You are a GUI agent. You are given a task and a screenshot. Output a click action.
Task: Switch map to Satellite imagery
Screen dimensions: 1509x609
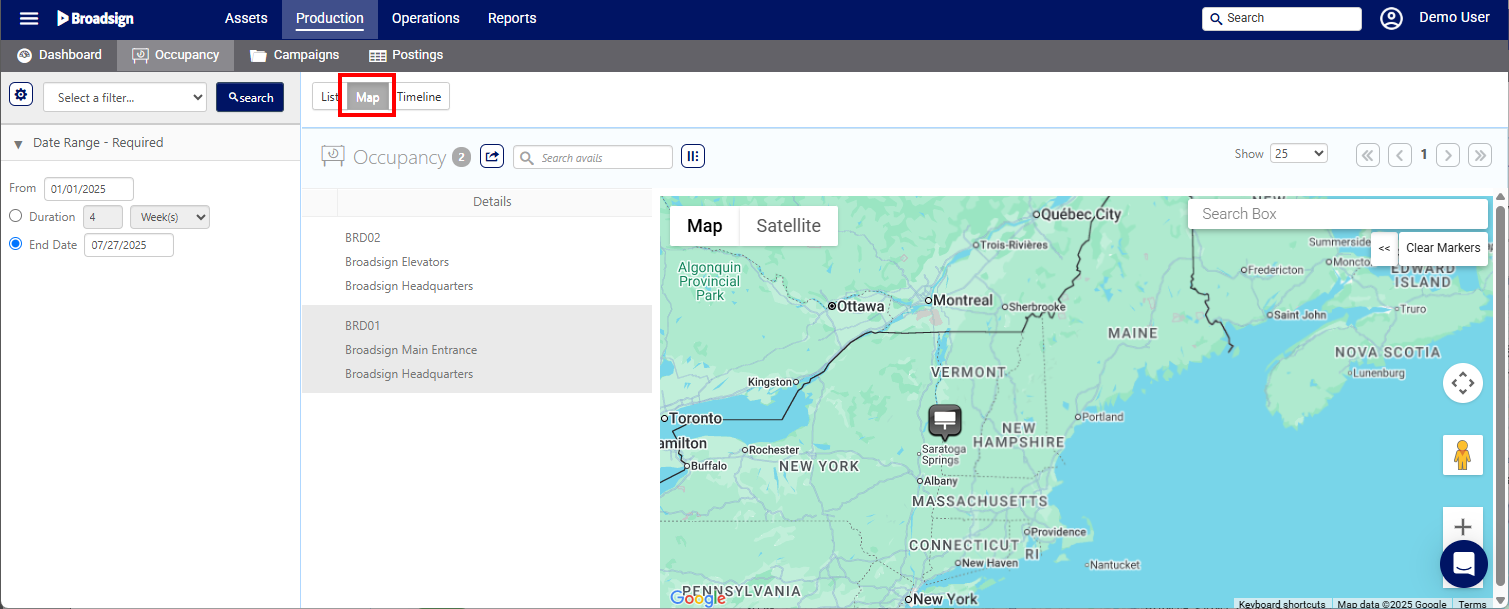point(789,226)
